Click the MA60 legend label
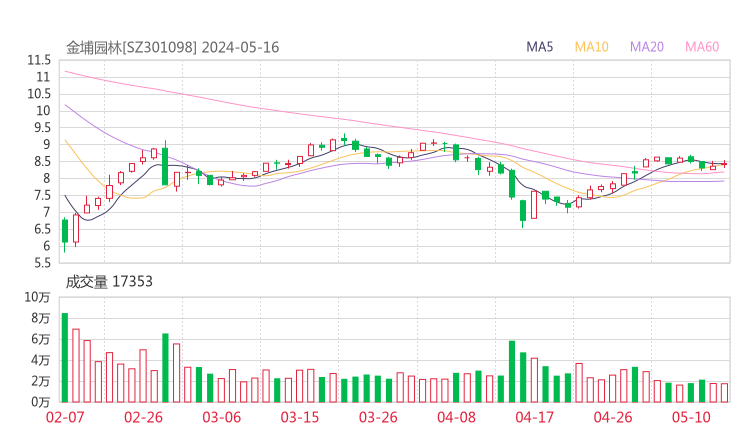Screen dimensions: 740x440 coord(702,47)
